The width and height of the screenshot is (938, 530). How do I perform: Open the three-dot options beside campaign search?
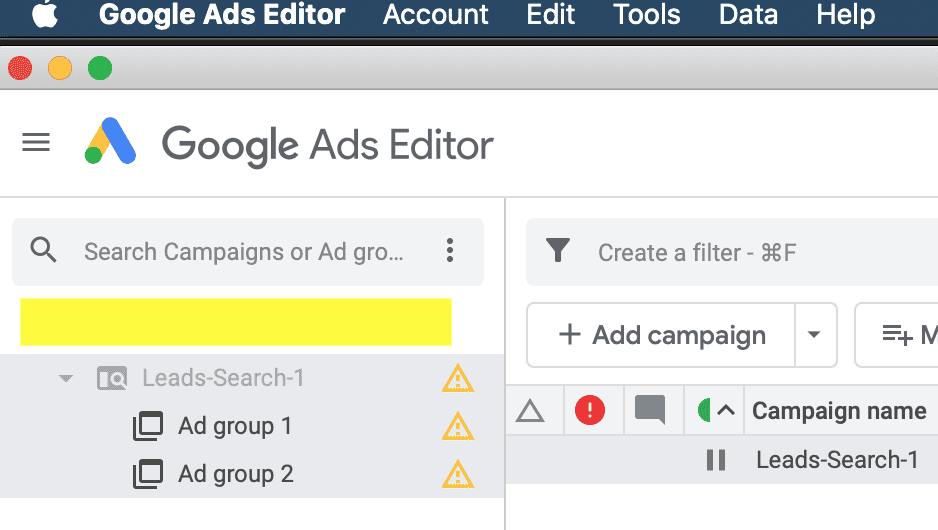click(x=450, y=250)
